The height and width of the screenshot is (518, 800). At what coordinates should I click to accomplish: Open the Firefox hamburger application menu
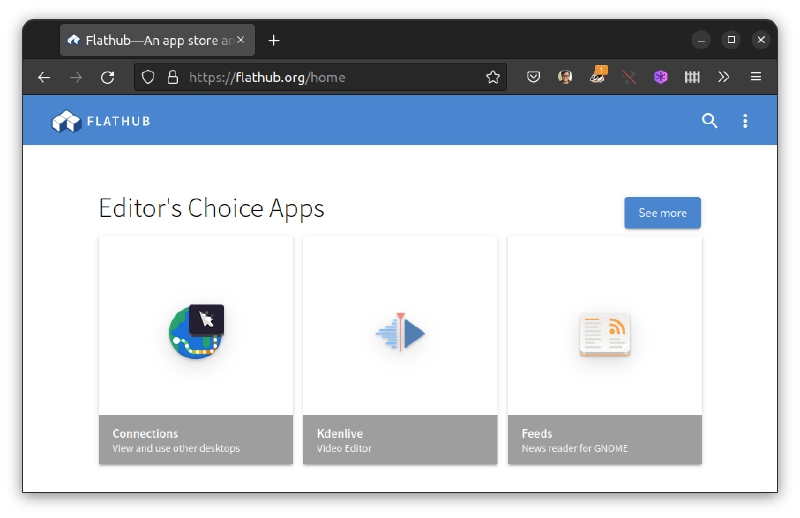coord(756,77)
